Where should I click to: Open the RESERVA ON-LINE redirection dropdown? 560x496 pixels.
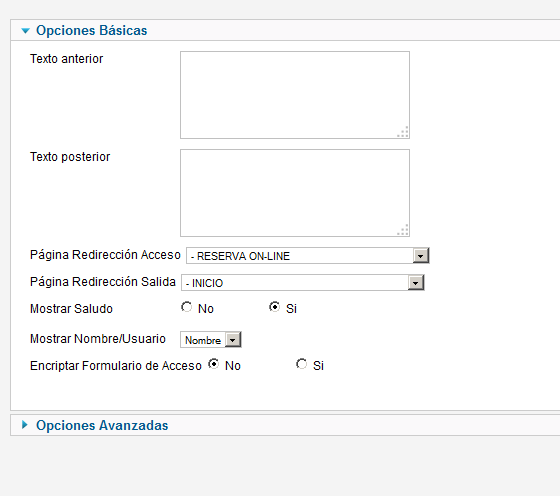308,256
